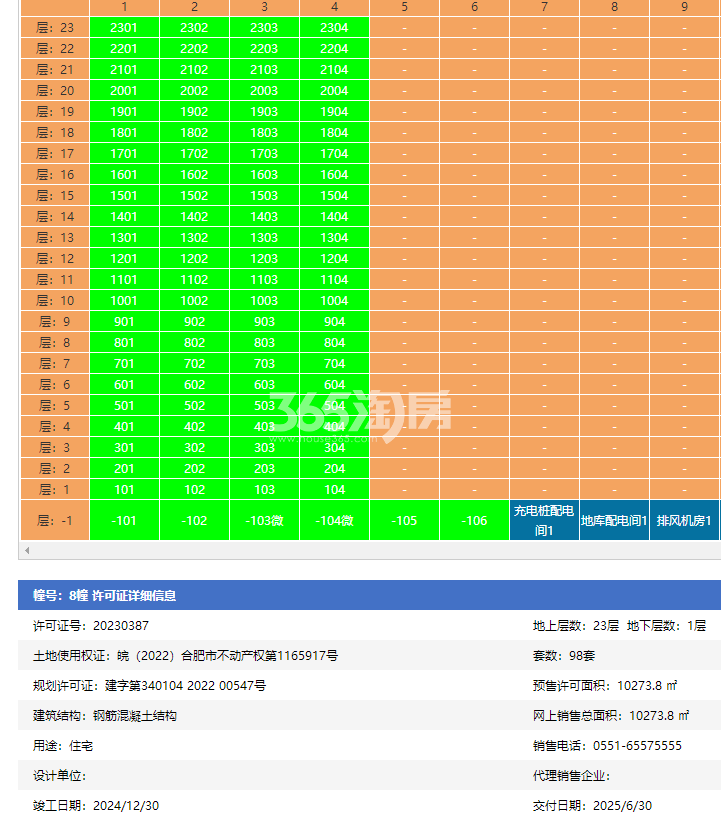Click column header 9
This screenshot has width=721, height=834.
click(x=684, y=7)
